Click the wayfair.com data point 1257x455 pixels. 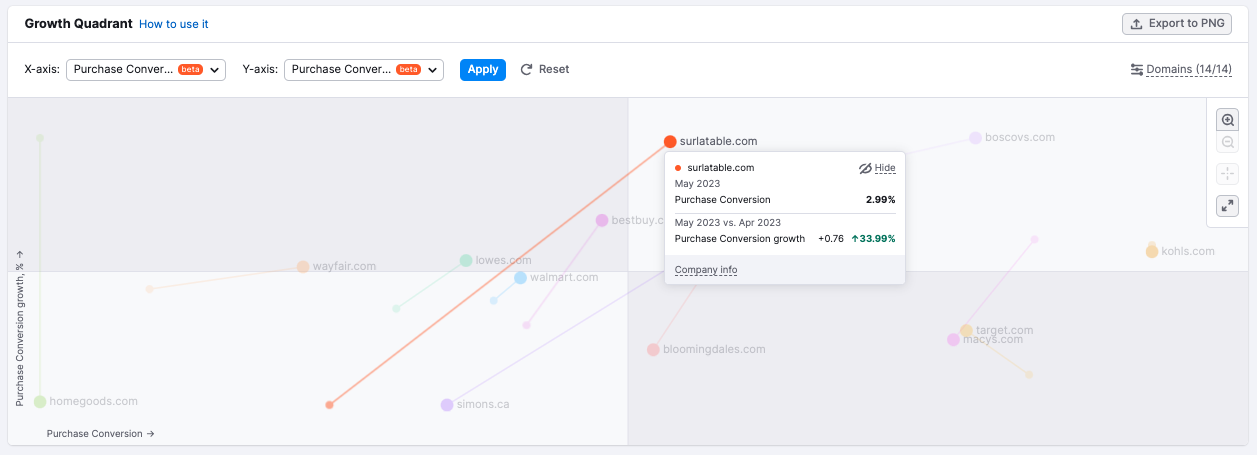303,267
